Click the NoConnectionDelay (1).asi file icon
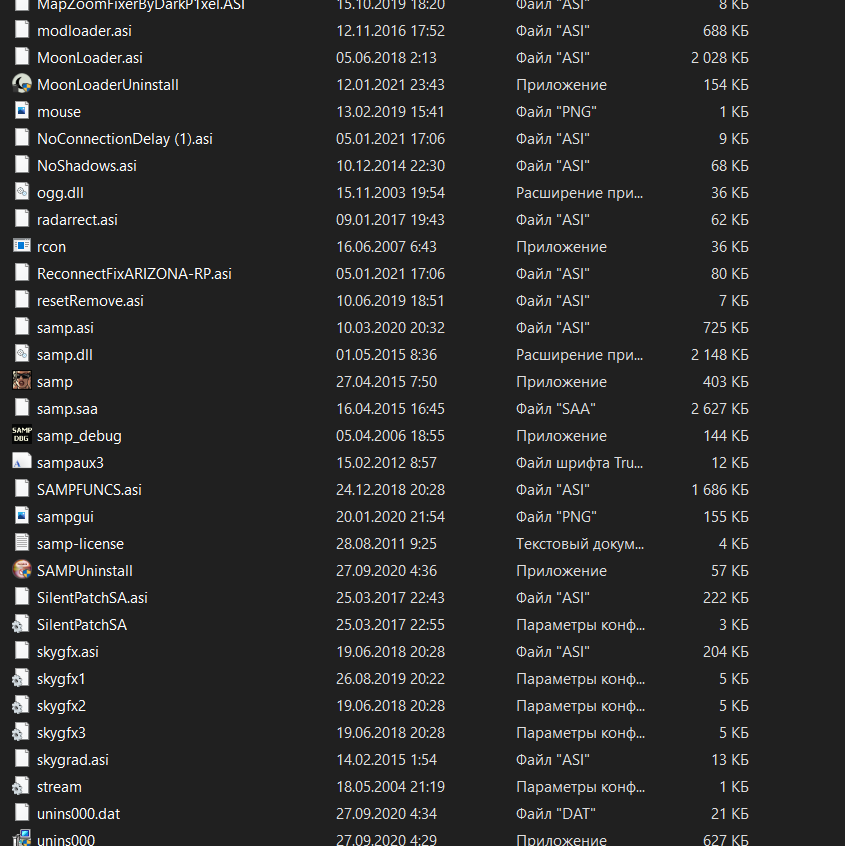Image resolution: width=845 pixels, height=846 pixels. point(22,138)
